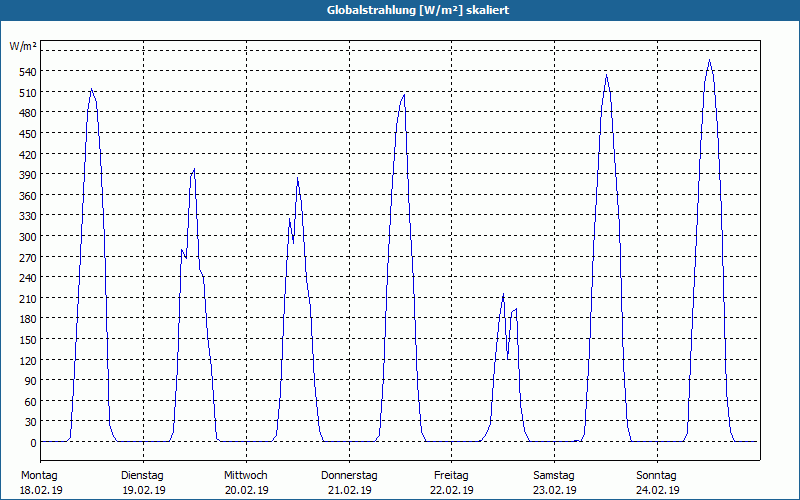Click the 20.02.19 date label
The height and width of the screenshot is (500, 800).
click(246, 490)
